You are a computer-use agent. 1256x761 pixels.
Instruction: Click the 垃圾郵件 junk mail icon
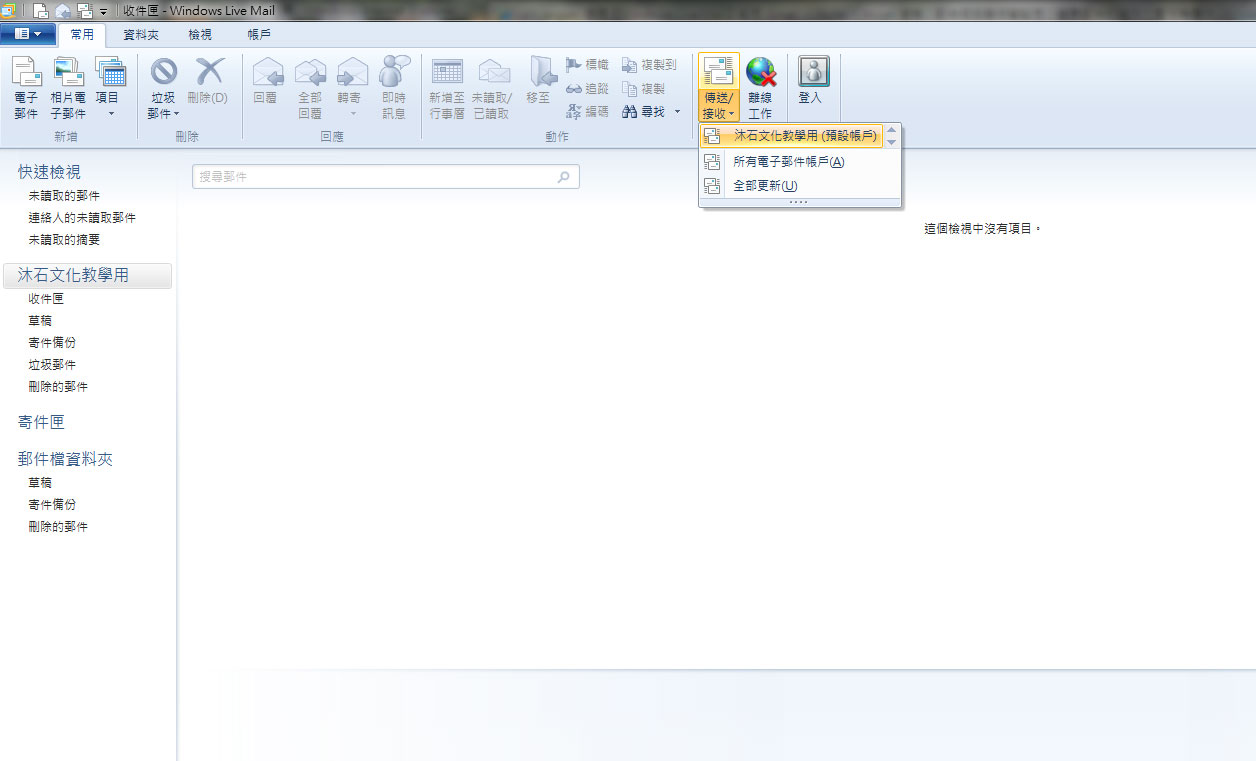[x=163, y=71]
